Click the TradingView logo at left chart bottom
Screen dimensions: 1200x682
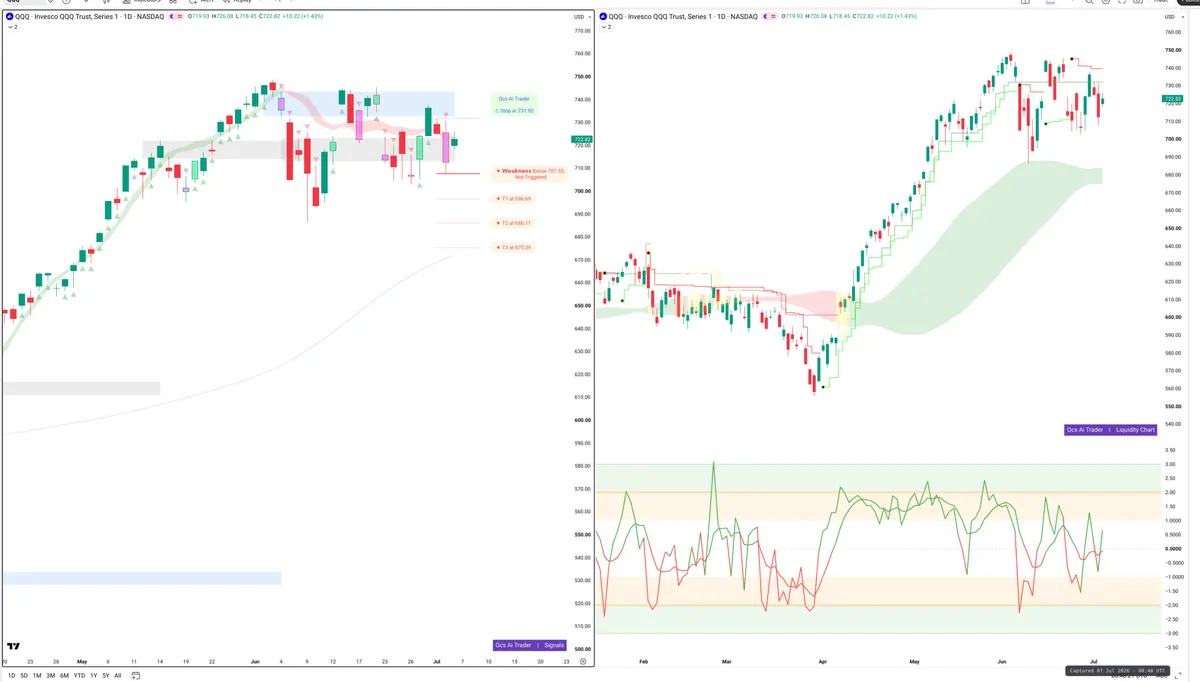tap(13, 647)
